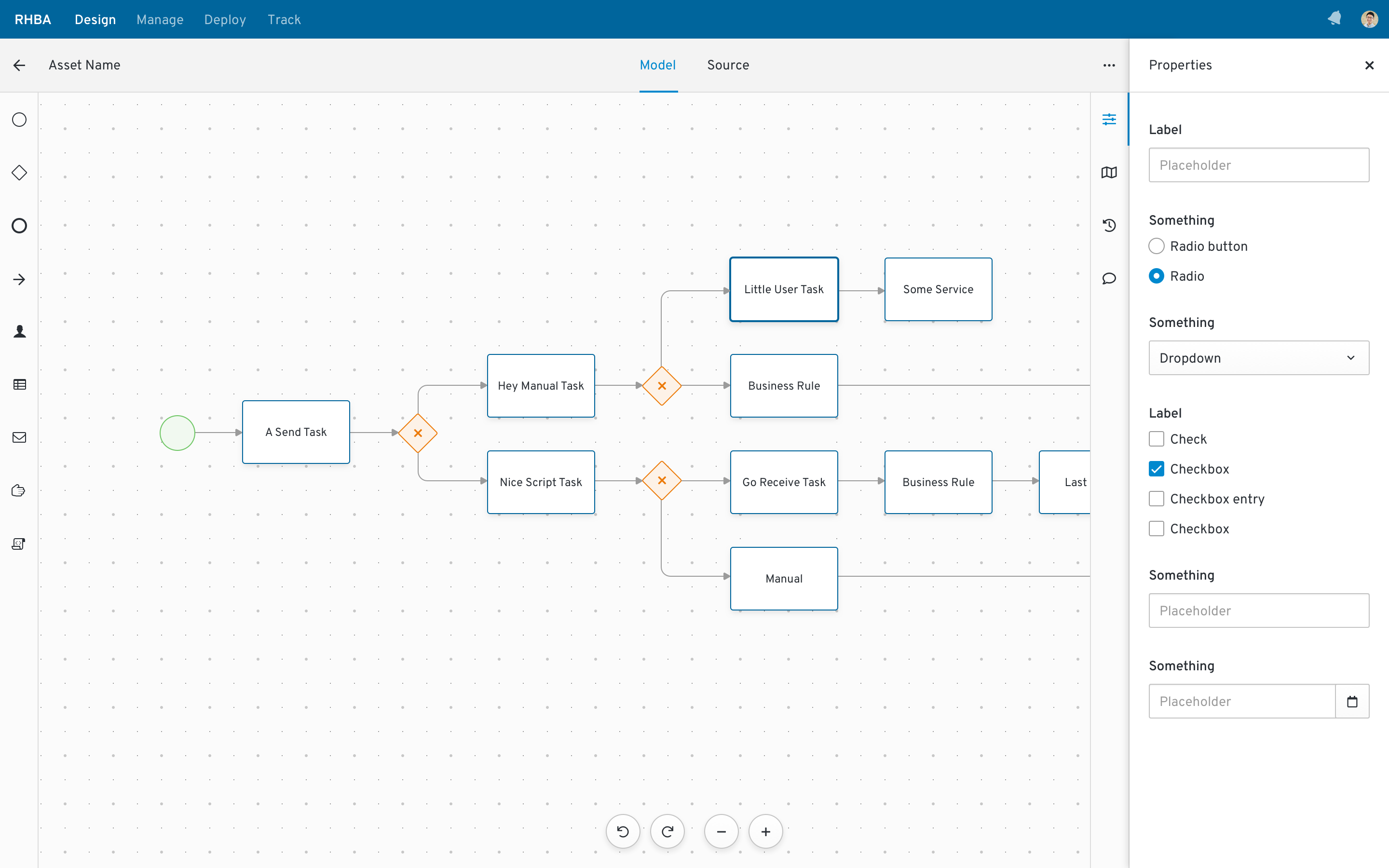This screenshot has height=868, width=1389.
Task: Click undo button in canvas toolbar
Action: coord(623,832)
